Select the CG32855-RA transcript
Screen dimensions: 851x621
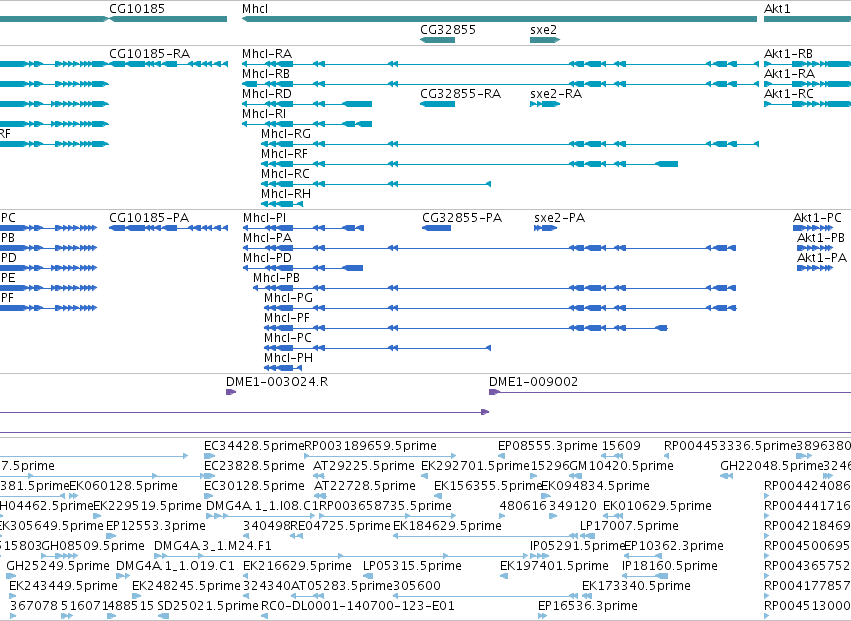point(437,104)
